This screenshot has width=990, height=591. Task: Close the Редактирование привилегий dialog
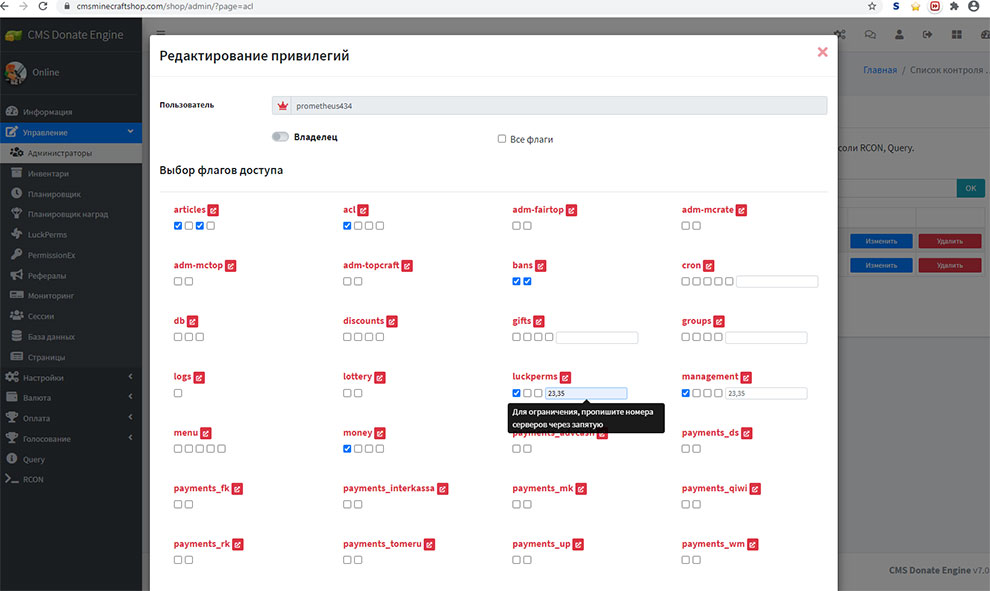(x=822, y=52)
